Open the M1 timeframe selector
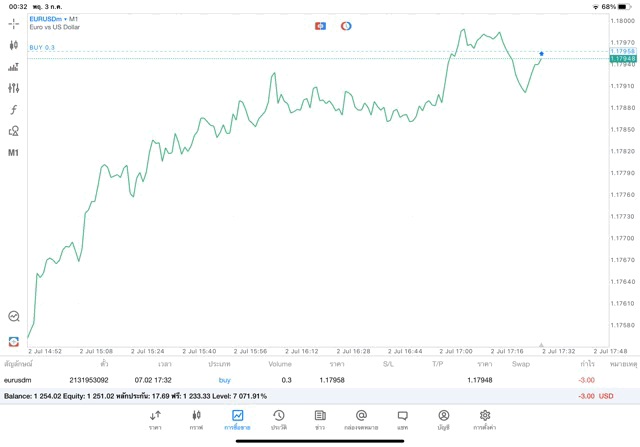The width and height of the screenshot is (640, 447). click(13, 153)
